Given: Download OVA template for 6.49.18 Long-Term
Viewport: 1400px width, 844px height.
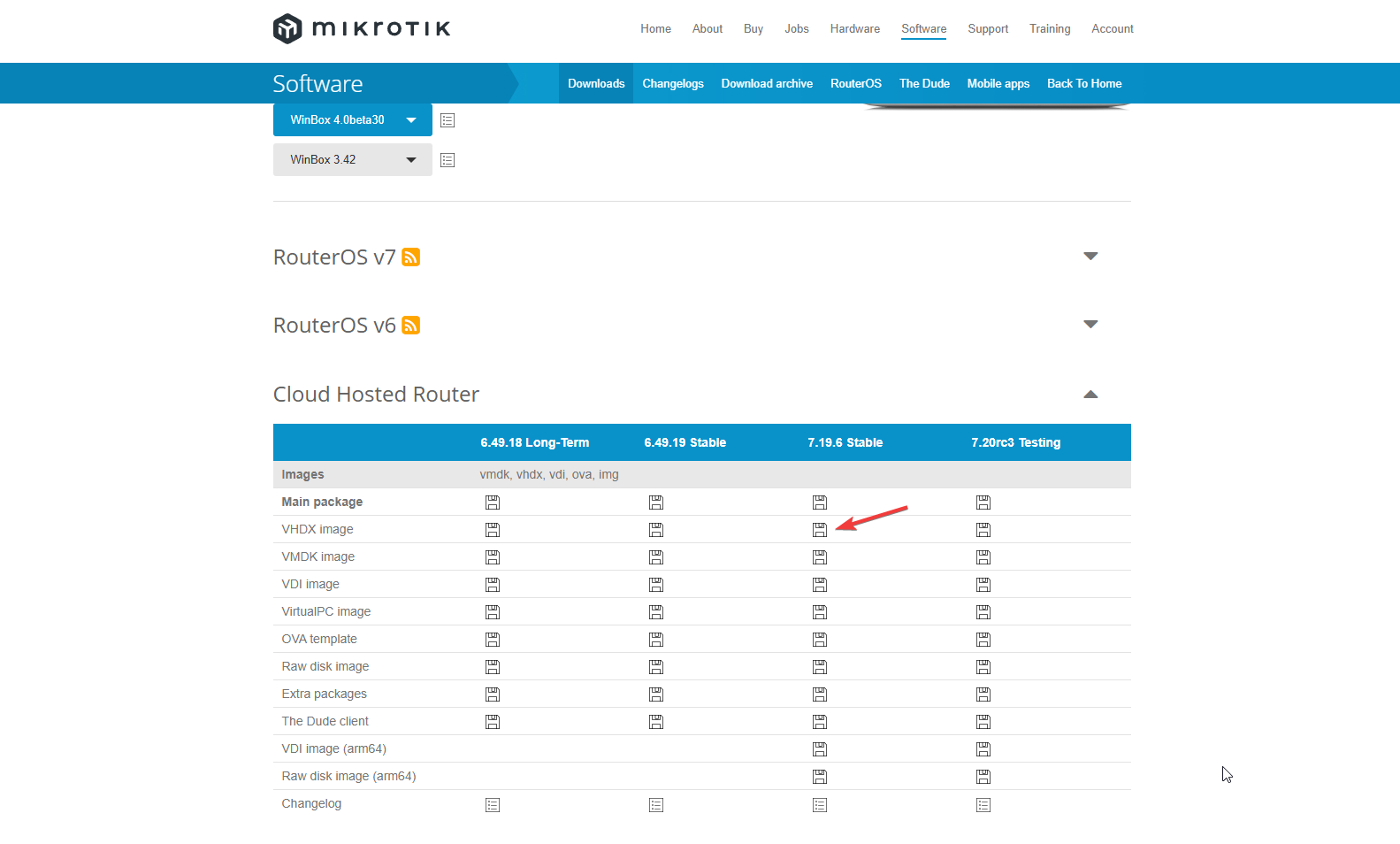Looking at the screenshot, I should pos(493,640).
